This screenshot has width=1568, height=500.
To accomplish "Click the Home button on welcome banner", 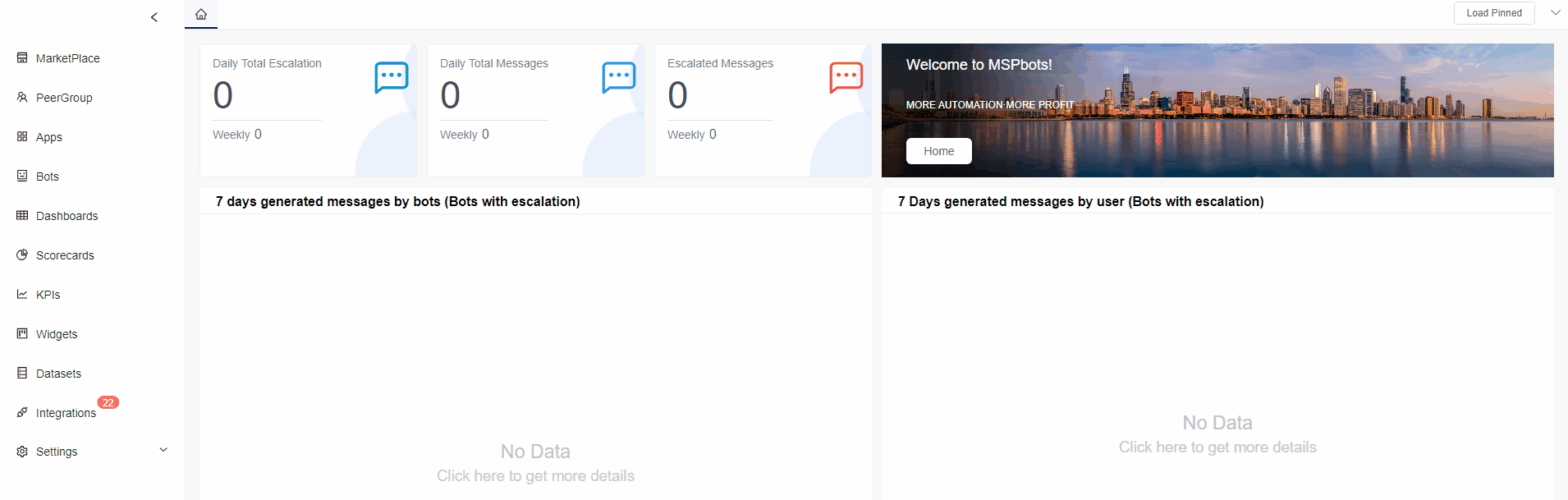I will click(x=938, y=151).
